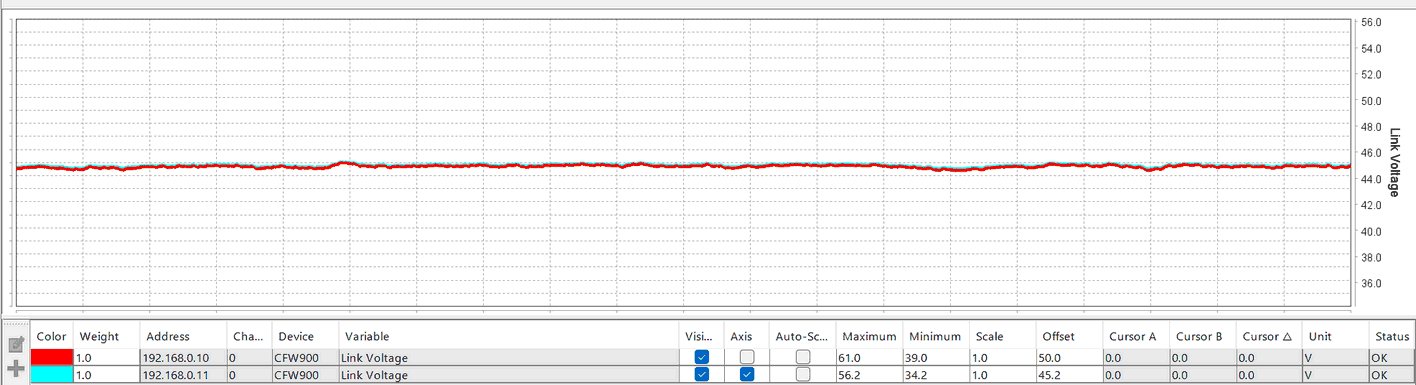This screenshot has width=1416, height=385.
Task: Click Minimum value 39.0
Action: coord(936,357)
